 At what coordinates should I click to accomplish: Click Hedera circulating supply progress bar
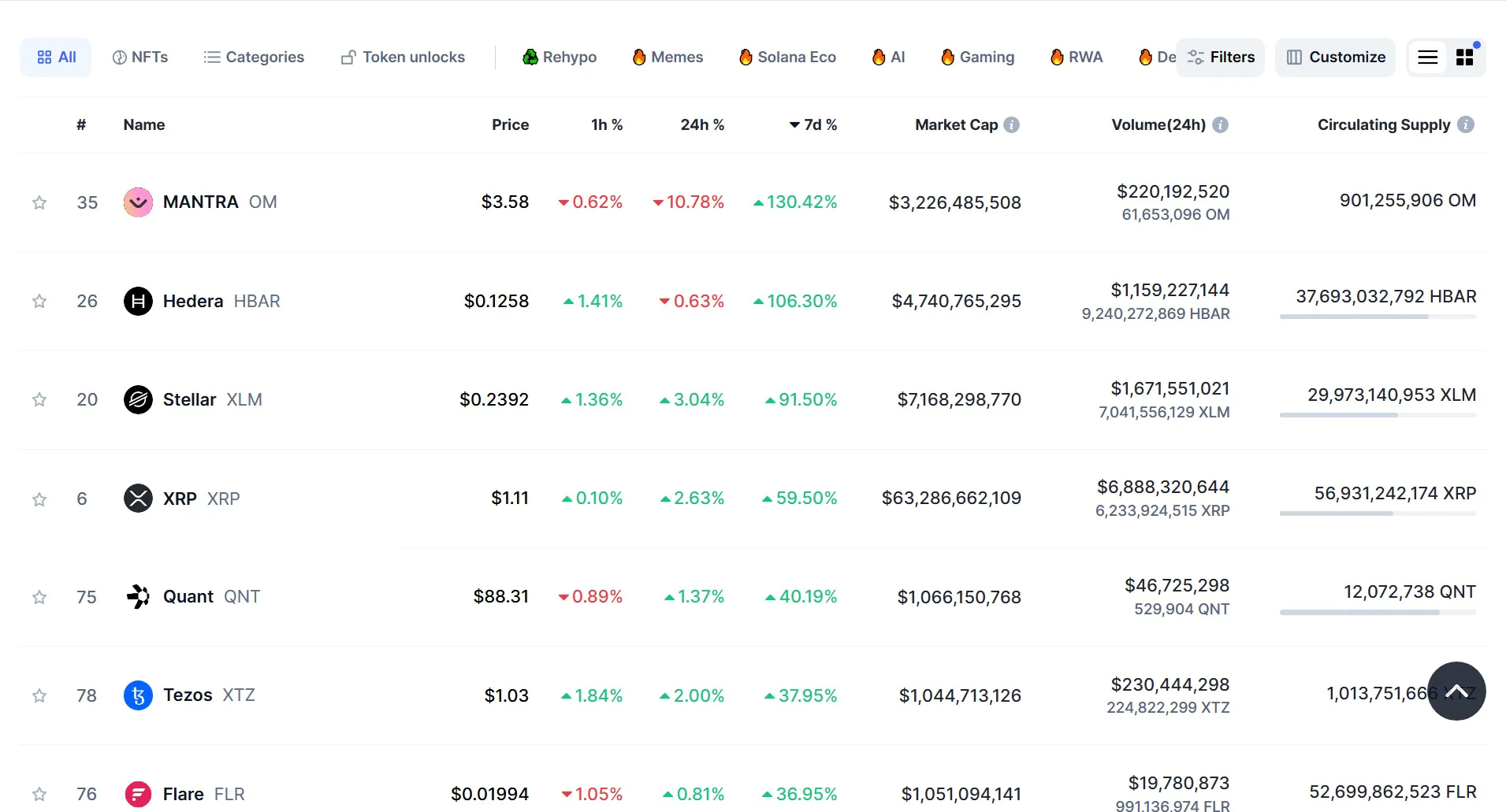pyautogui.click(x=1378, y=317)
